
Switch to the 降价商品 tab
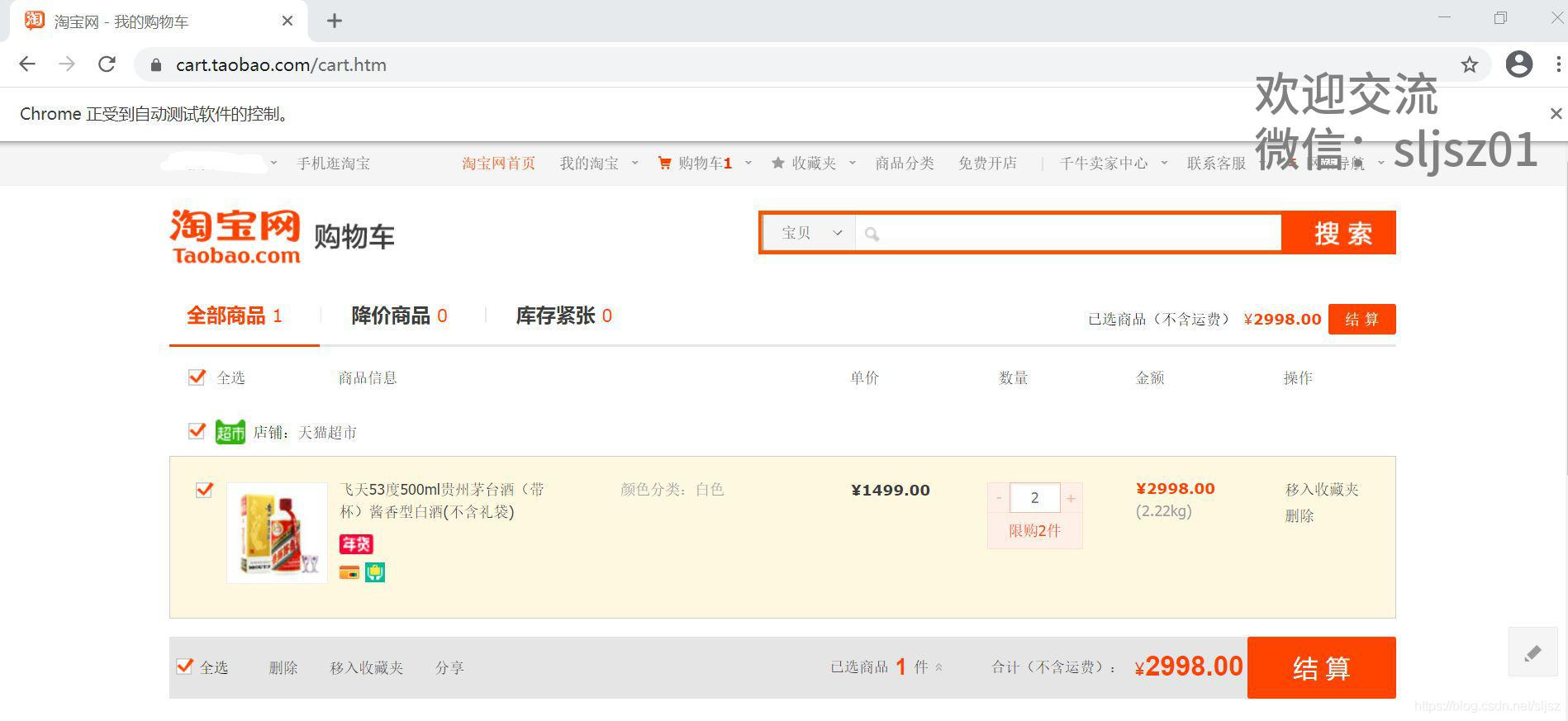point(399,315)
